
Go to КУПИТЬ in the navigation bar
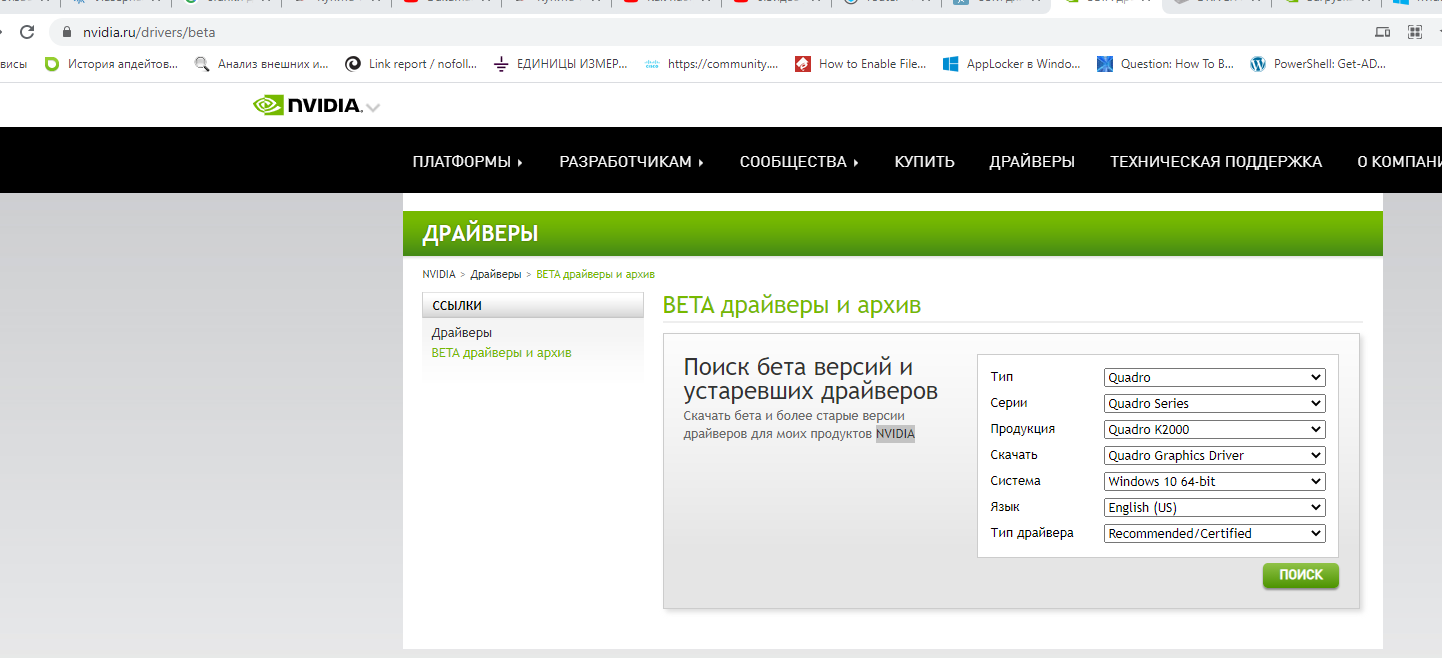pos(924,162)
